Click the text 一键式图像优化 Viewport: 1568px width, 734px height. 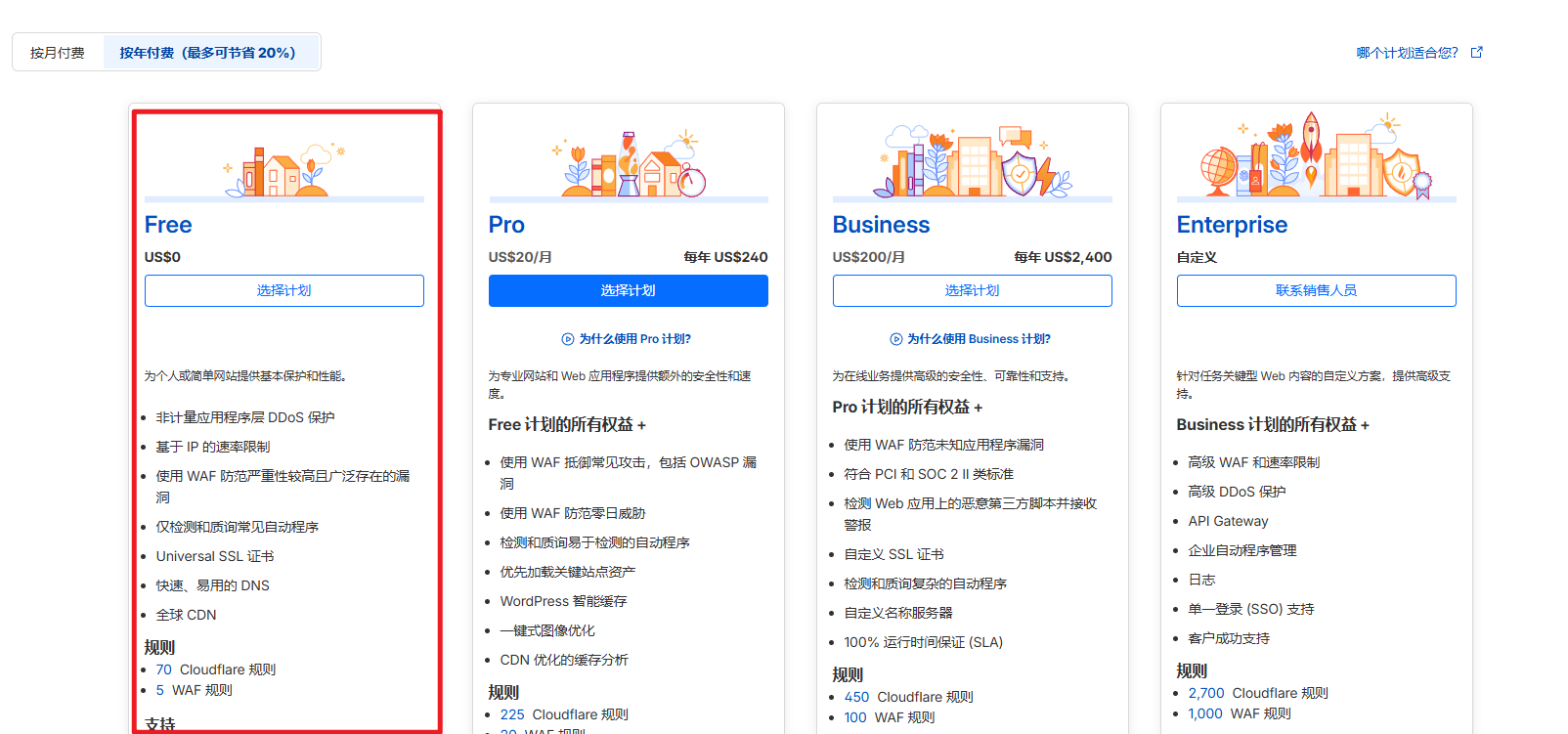548,631
